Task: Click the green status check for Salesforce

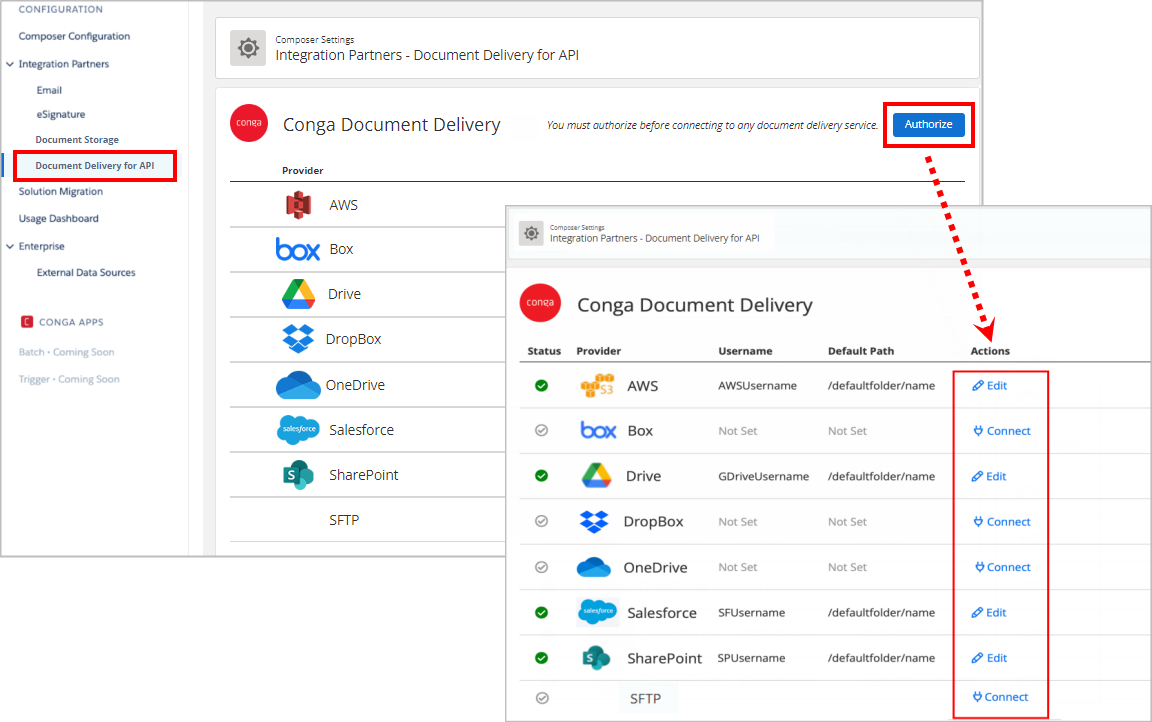Action: pyautogui.click(x=541, y=613)
